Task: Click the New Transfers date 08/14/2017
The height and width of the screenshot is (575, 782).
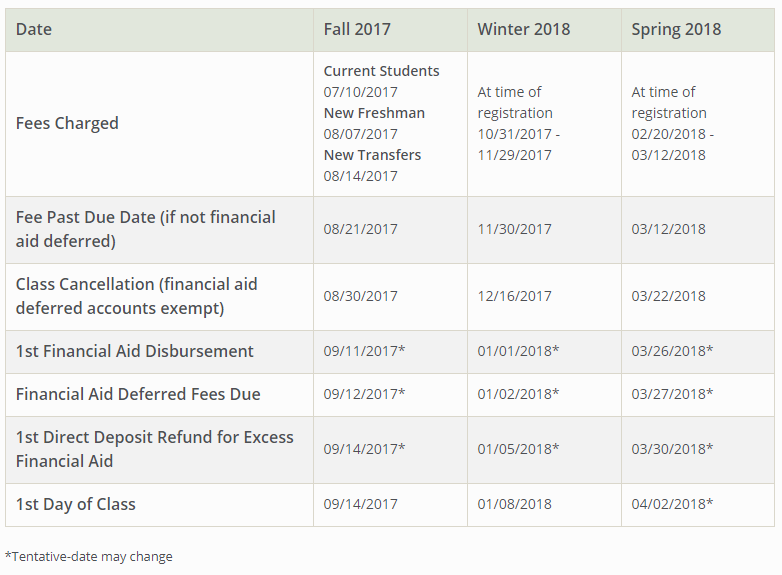Action: click(x=360, y=176)
